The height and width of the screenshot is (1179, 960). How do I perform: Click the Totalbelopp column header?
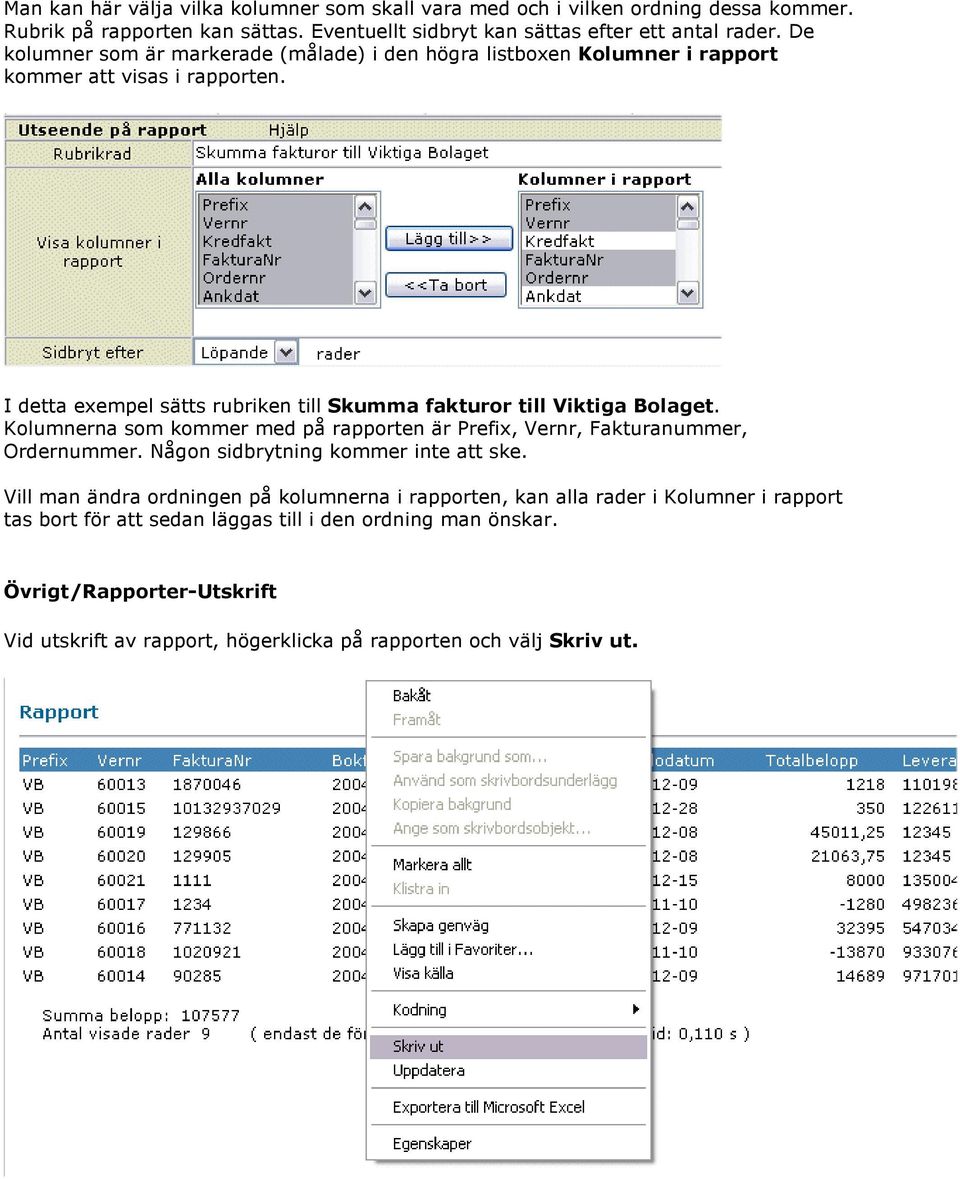(x=811, y=760)
